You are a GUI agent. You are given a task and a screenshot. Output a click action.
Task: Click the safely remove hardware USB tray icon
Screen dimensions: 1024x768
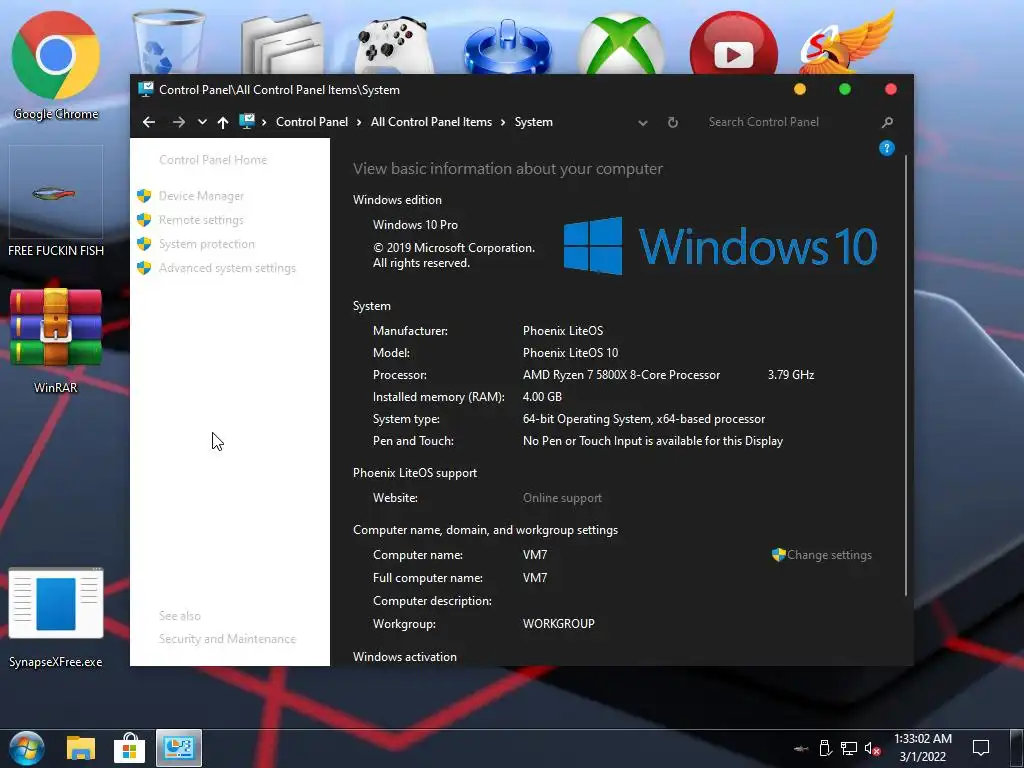click(825, 748)
